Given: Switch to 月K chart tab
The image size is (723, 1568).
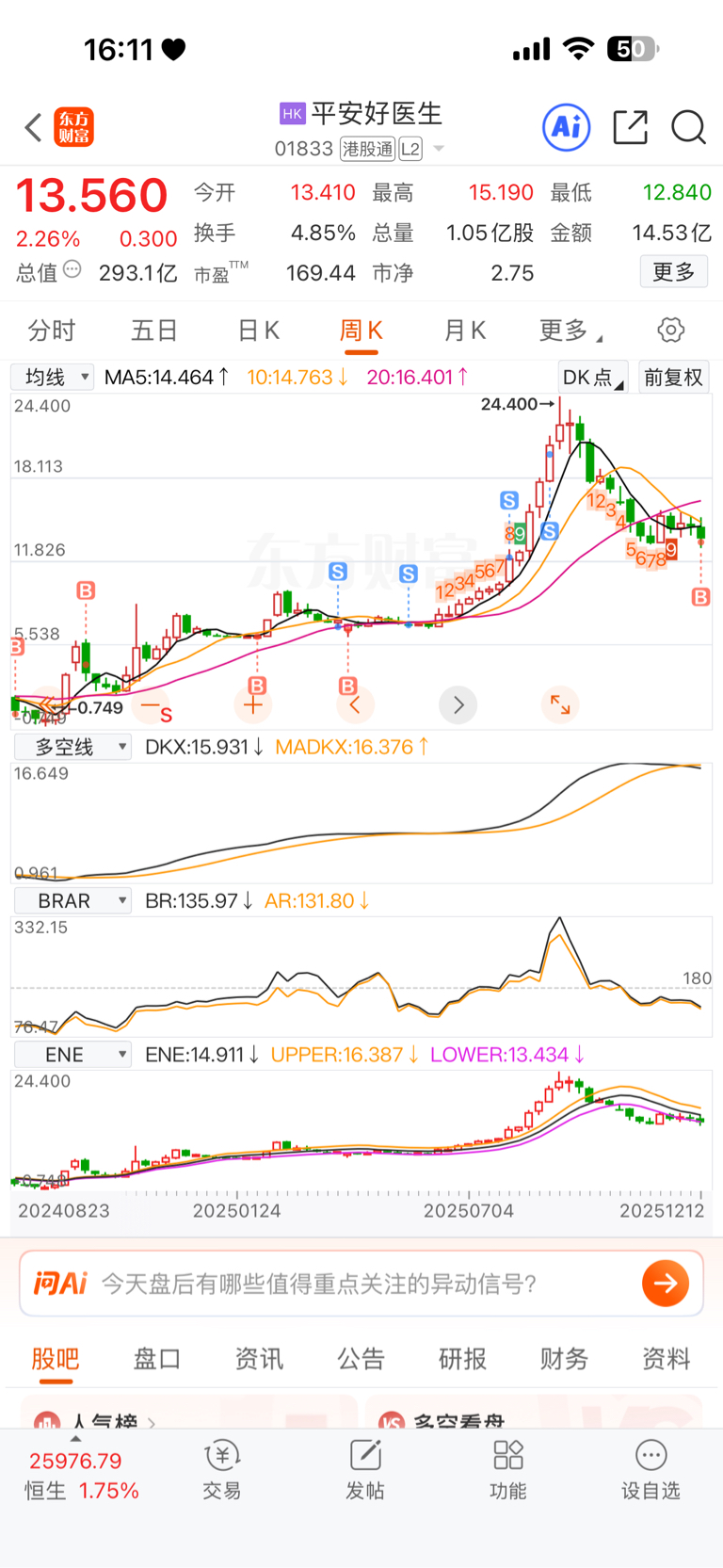Looking at the screenshot, I should coord(465,331).
